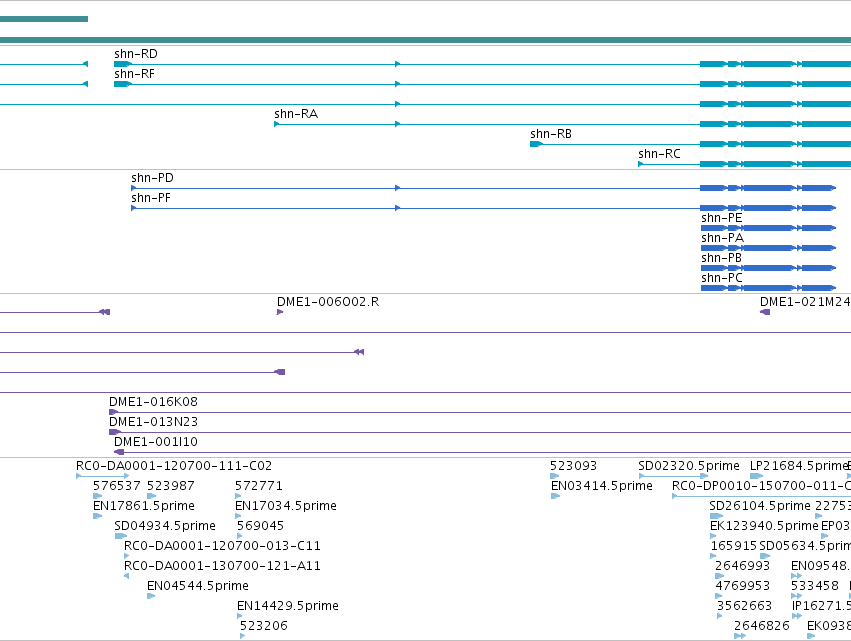Screen dimensions: 851x641
Task: Click the SD04934.5prime EST arrow
Action: pyautogui.click(x=120, y=536)
